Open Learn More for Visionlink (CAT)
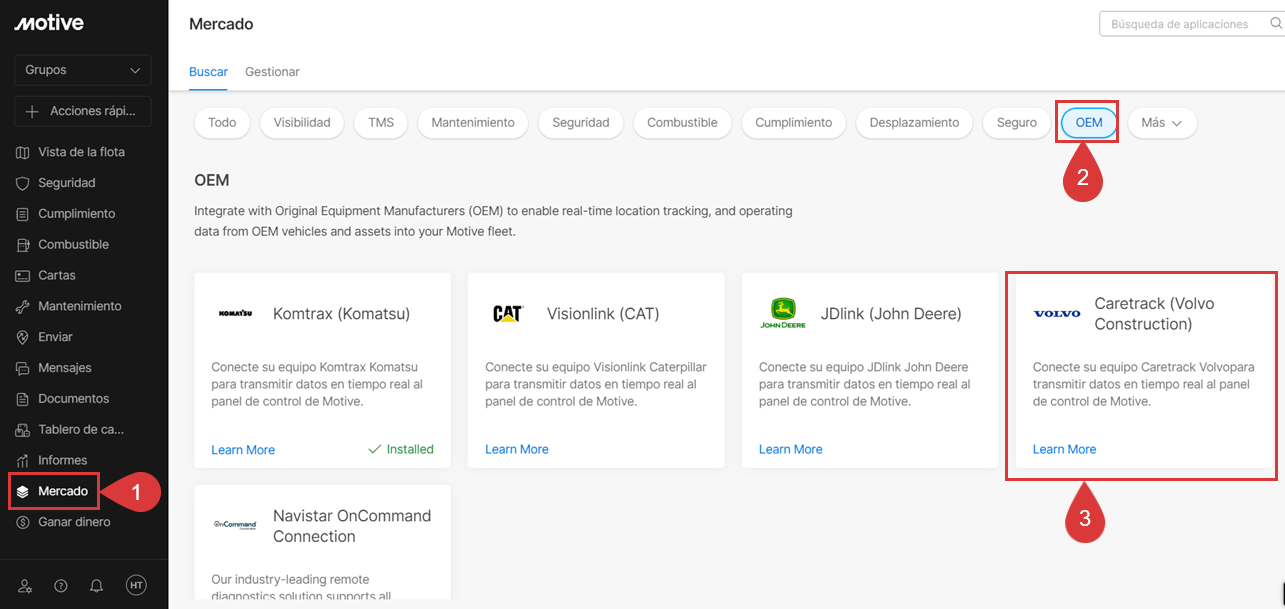1285x609 pixels. (517, 450)
